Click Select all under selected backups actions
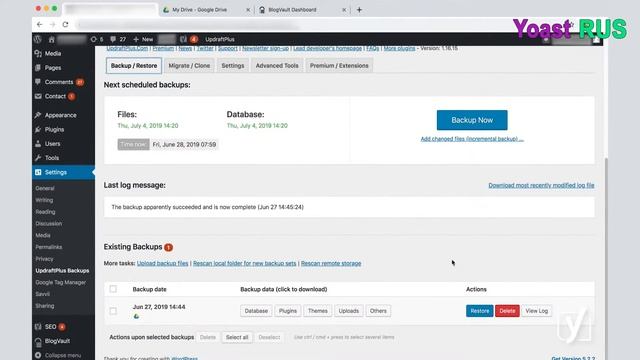640x360 pixels. (237, 338)
